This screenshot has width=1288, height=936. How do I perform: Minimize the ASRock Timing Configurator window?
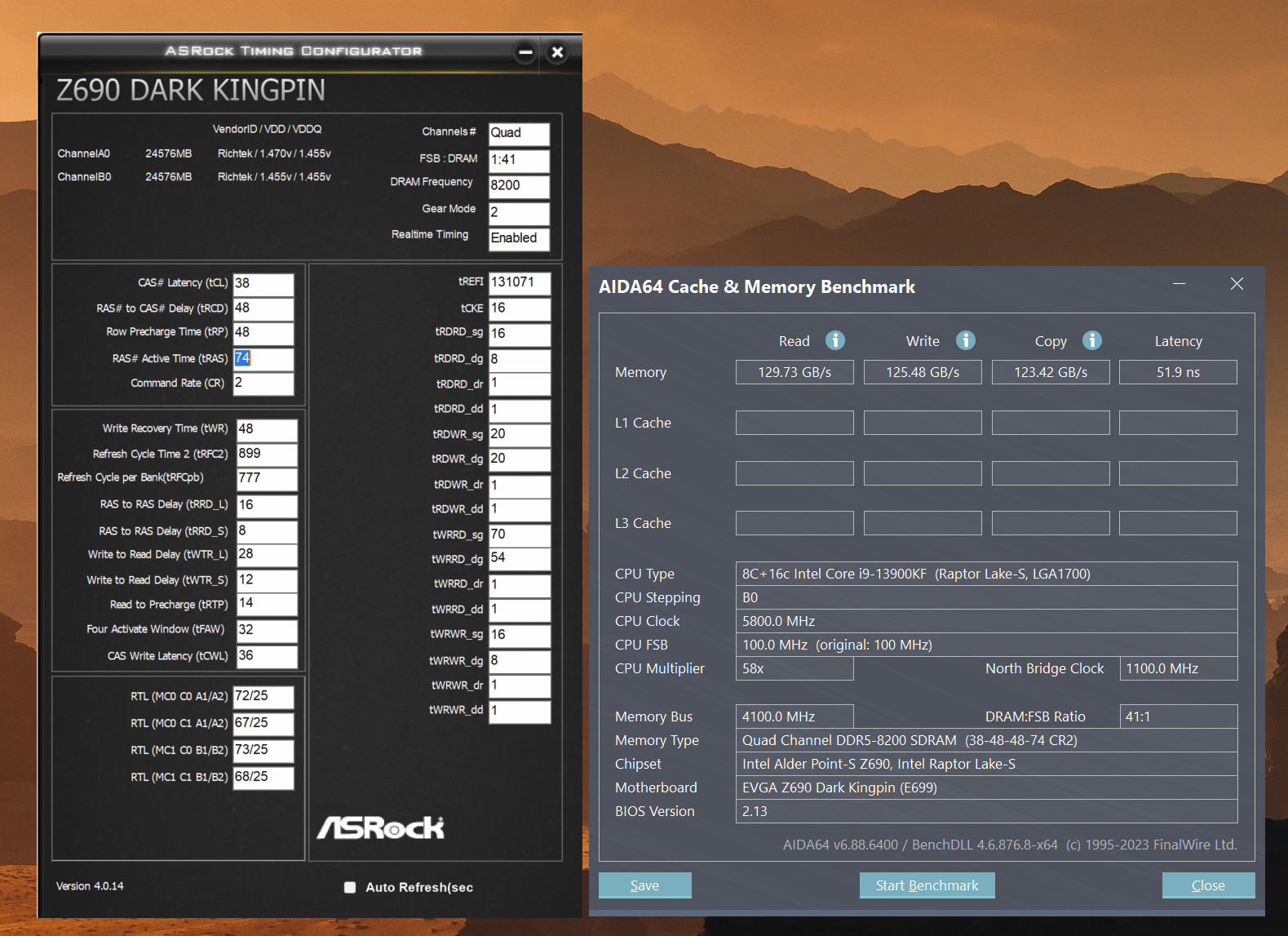(x=525, y=52)
